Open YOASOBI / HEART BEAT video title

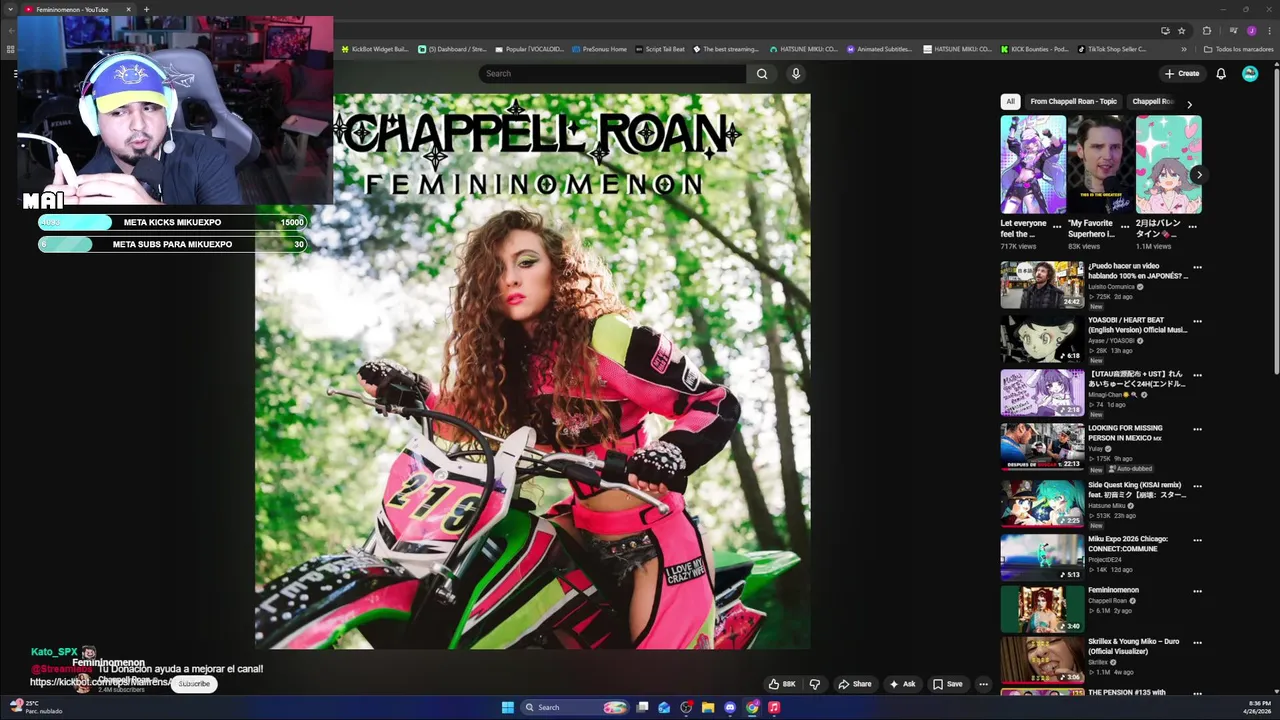tap(1138, 325)
